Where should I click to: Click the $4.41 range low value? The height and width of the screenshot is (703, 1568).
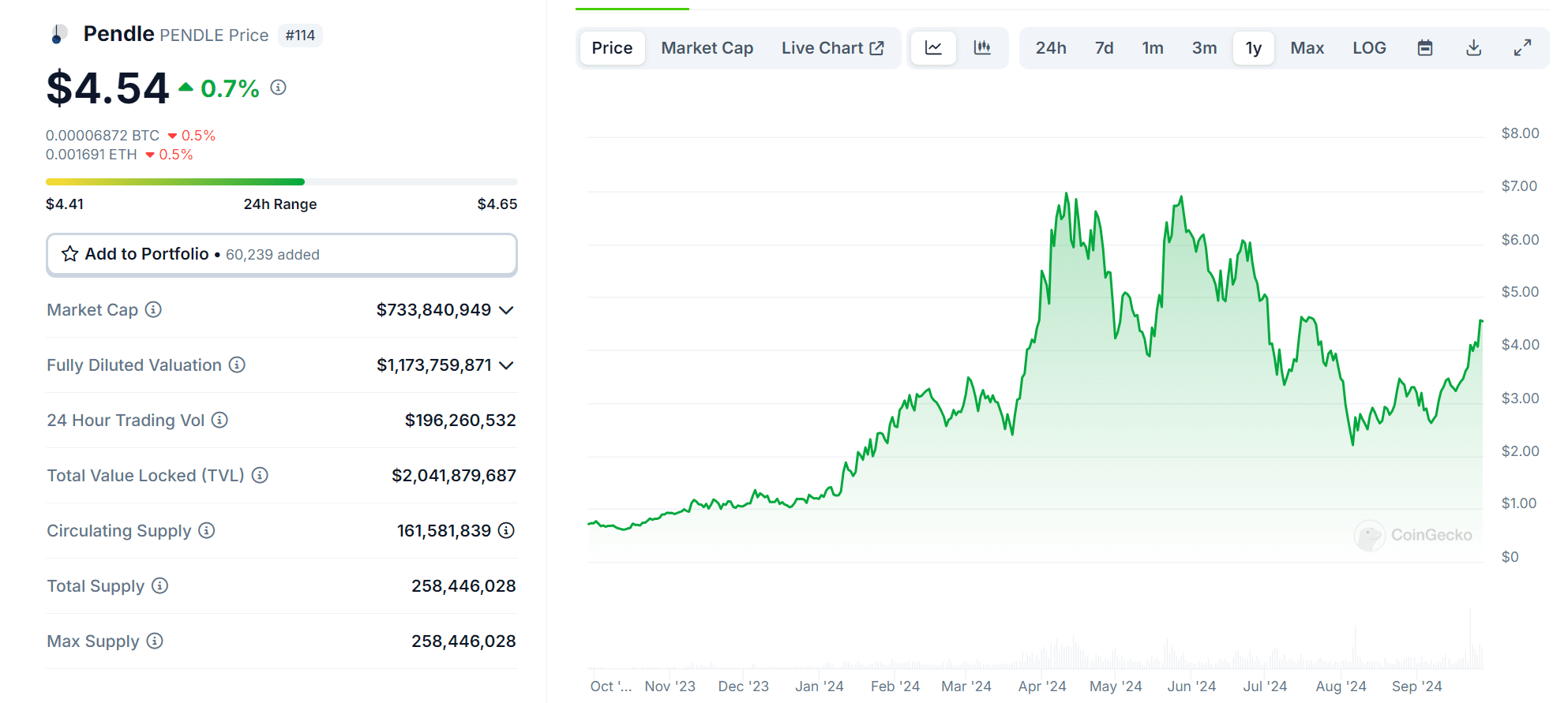(65, 204)
